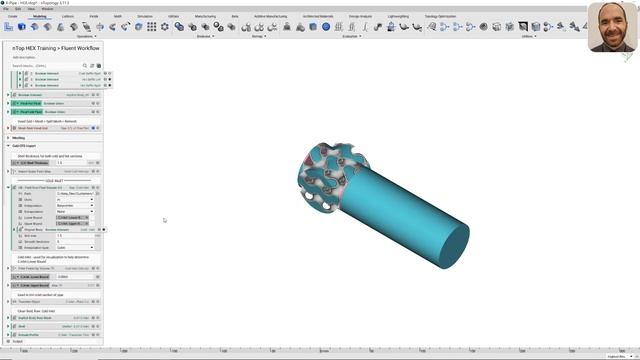Click the curved pipe connector icon
This screenshot has width=640, height=360.
click(x=378, y=27)
